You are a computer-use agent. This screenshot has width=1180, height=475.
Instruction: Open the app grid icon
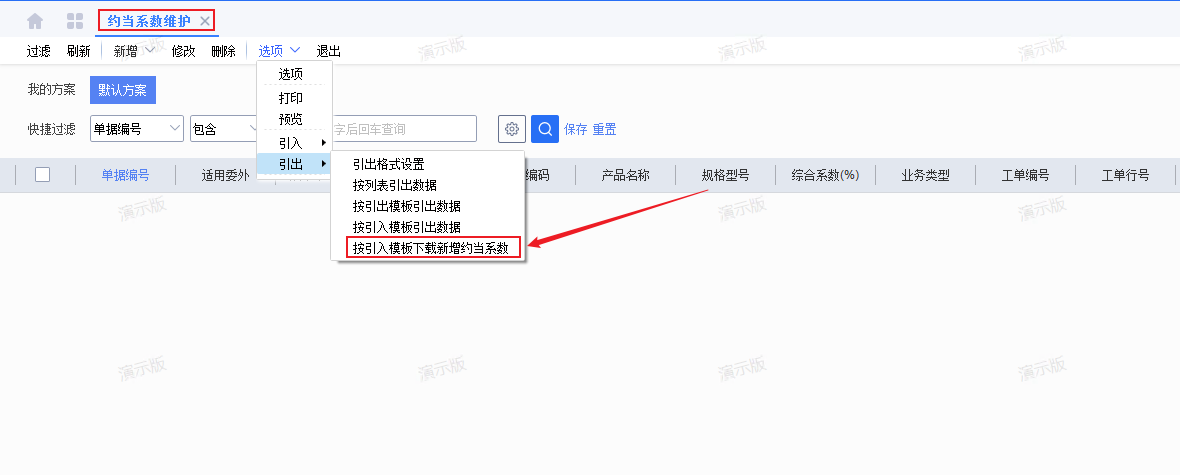pos(74,21)
